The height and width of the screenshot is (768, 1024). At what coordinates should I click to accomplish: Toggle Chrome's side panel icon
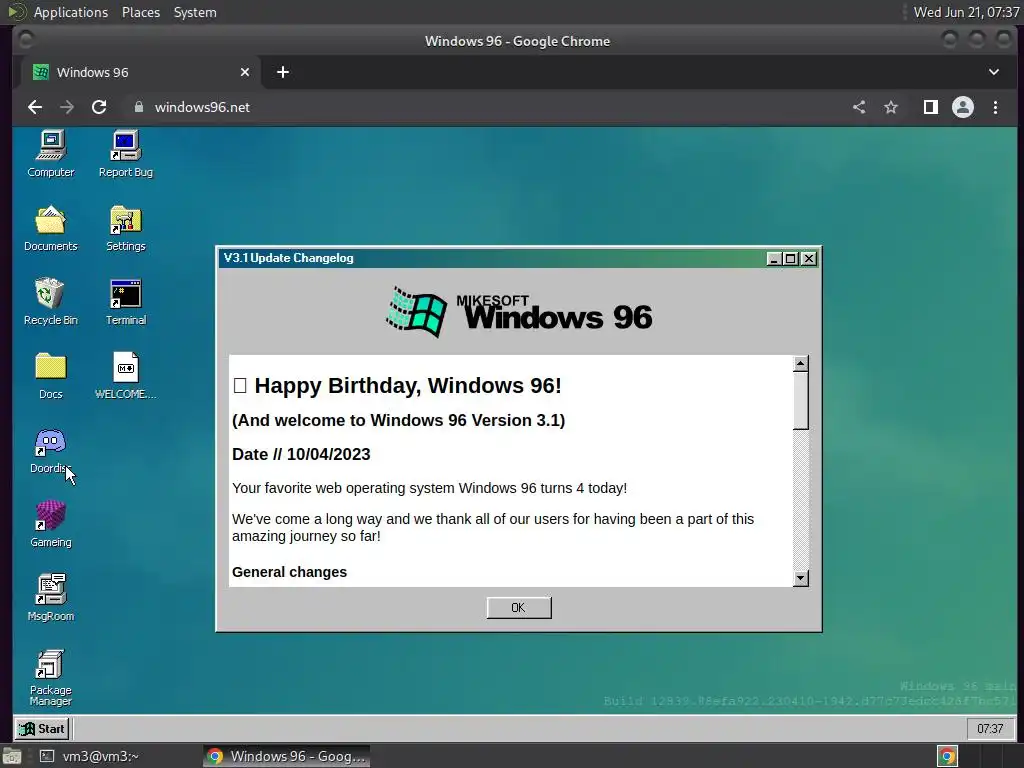931,107
